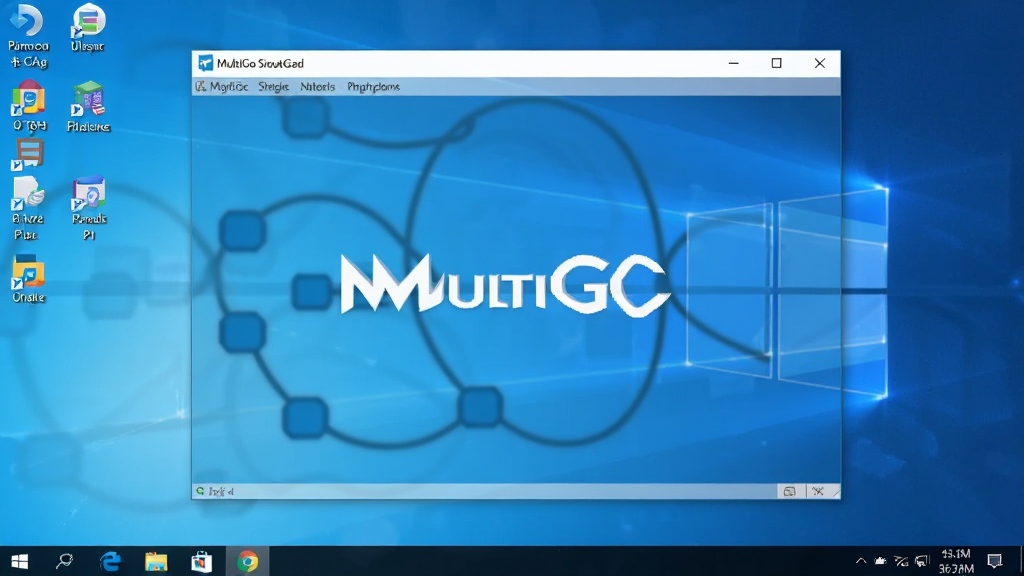Open File Explorer from the taskbar
The image size is (1024, 576).
(x=156, y=562)
